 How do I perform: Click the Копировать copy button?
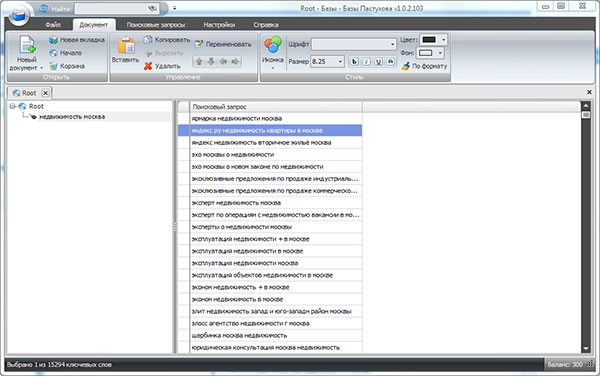point(166,40)
